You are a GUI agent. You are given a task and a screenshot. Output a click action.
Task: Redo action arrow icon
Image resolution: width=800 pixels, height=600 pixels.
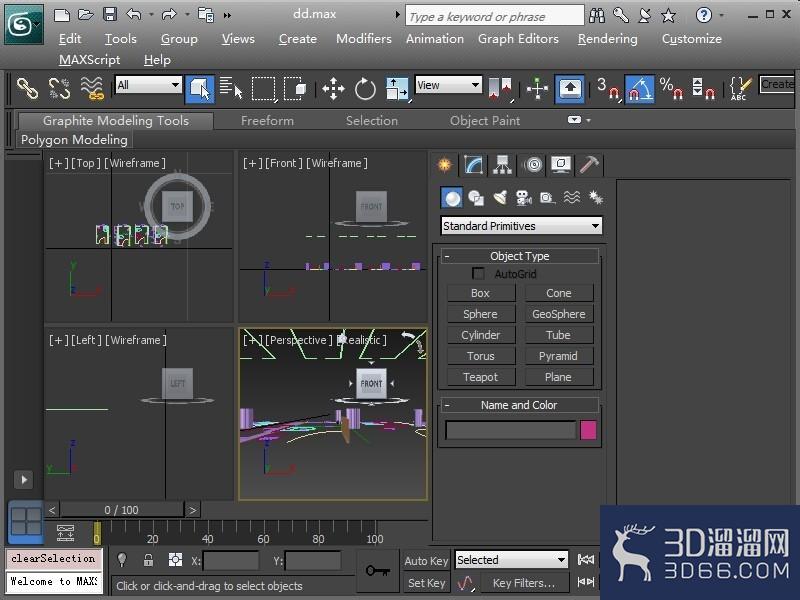[x=169, y=15]
